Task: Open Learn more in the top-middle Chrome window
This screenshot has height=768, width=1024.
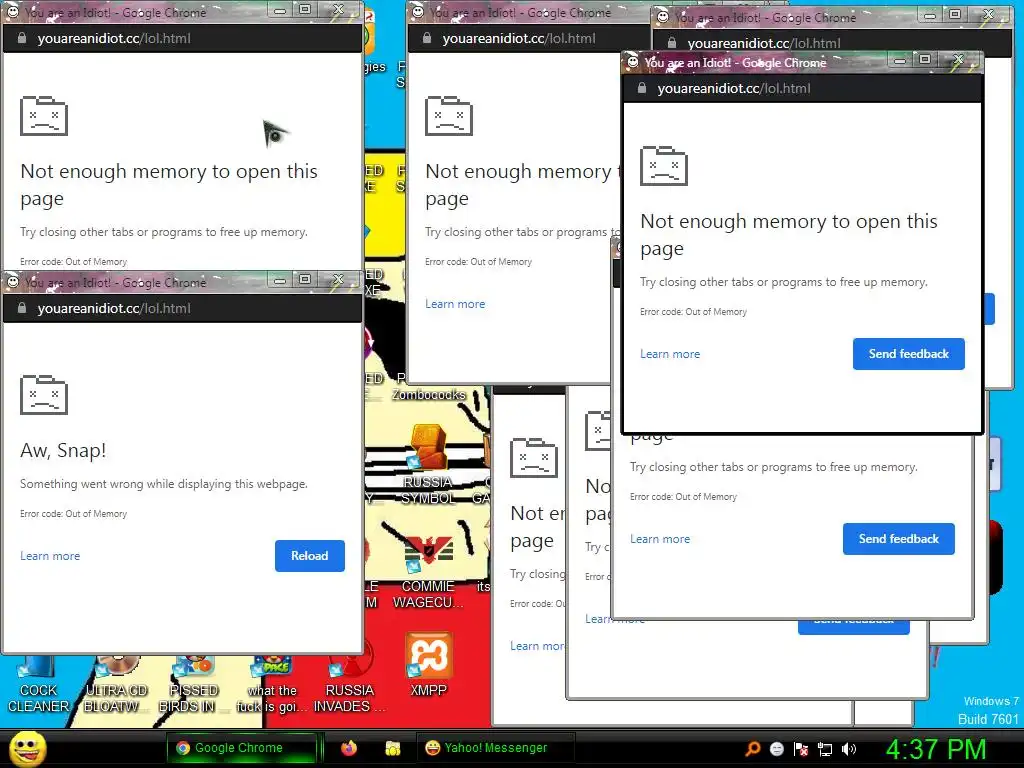Action: 455,304
